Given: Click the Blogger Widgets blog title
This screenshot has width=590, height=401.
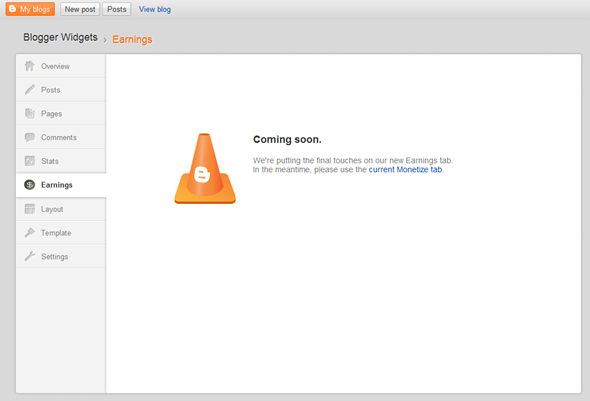Looking at the screenshot, I should point(60,37).
